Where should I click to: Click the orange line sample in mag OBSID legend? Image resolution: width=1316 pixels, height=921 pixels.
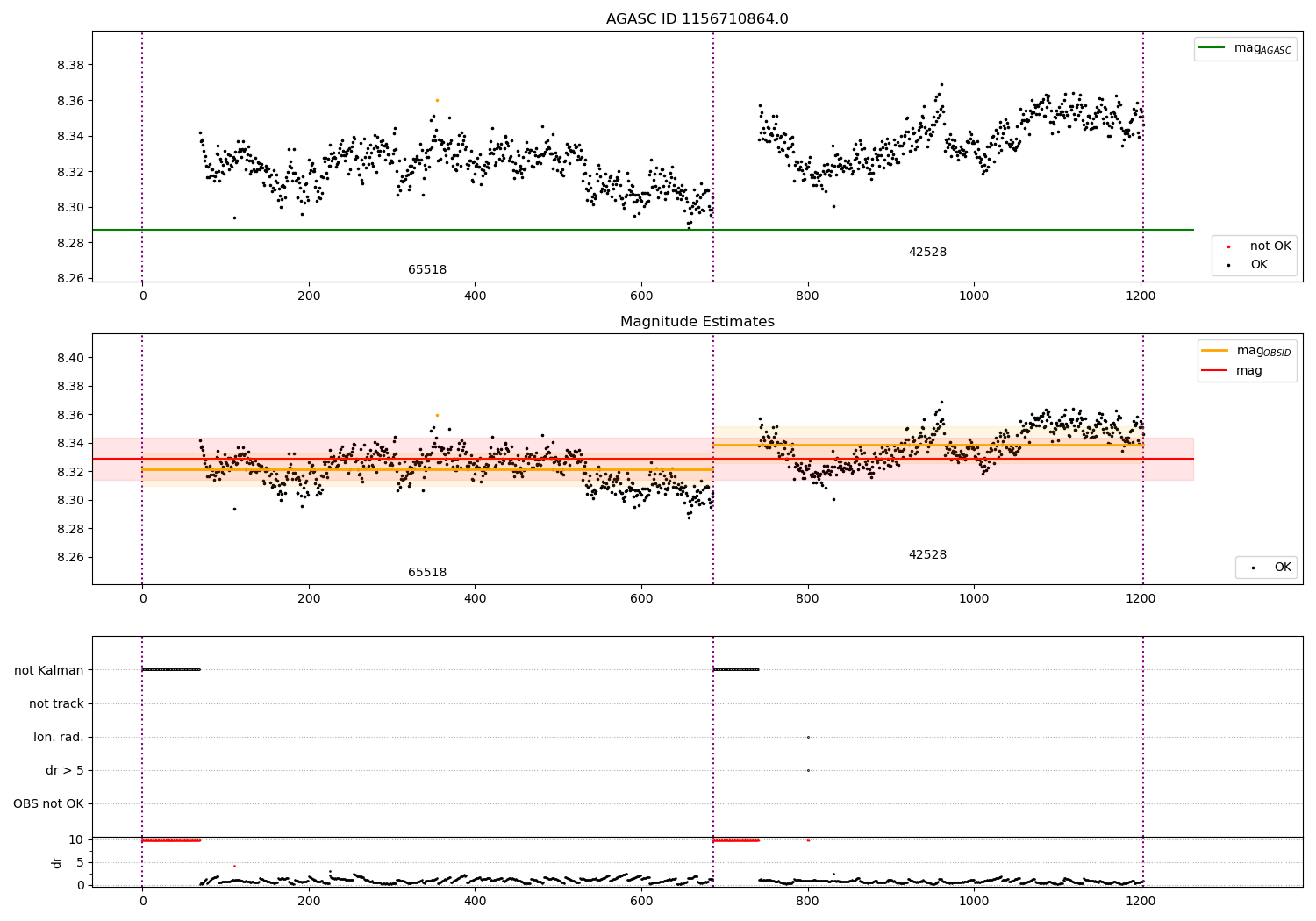(1215, 351)
